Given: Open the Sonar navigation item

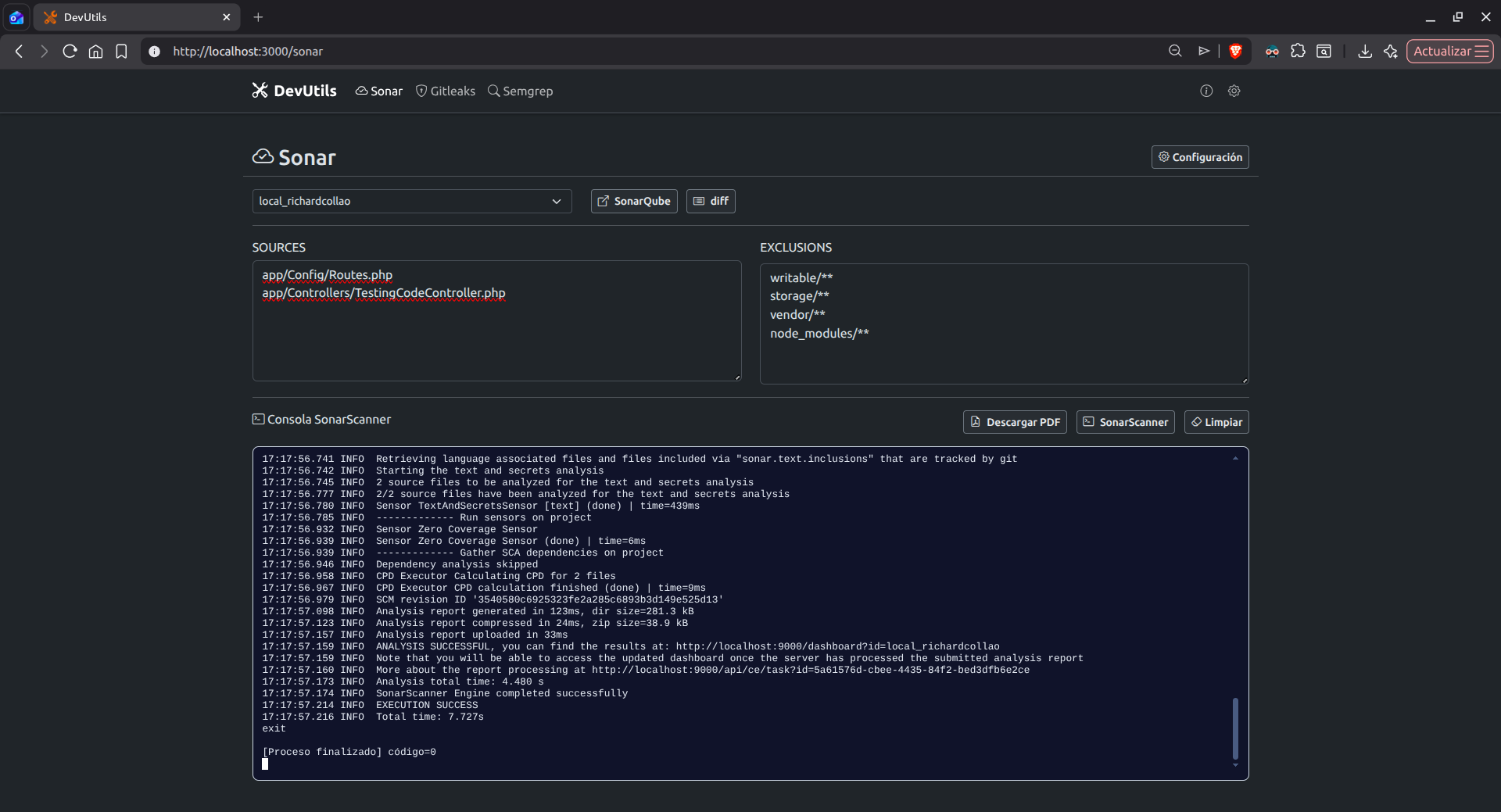Looking at the screenshot, I should [x=379, y=91].
